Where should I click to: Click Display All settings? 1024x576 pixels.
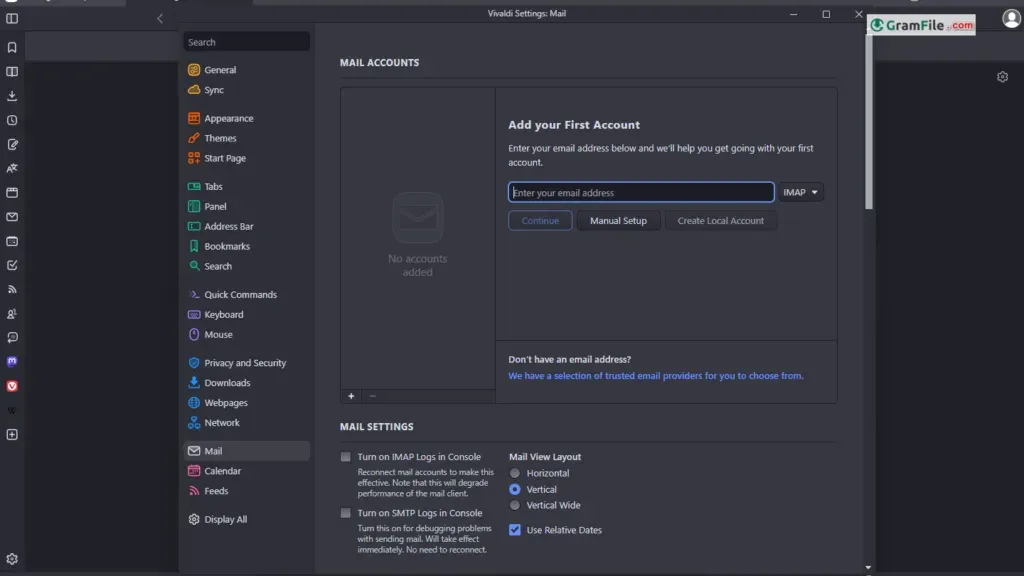tap(246, 519)
